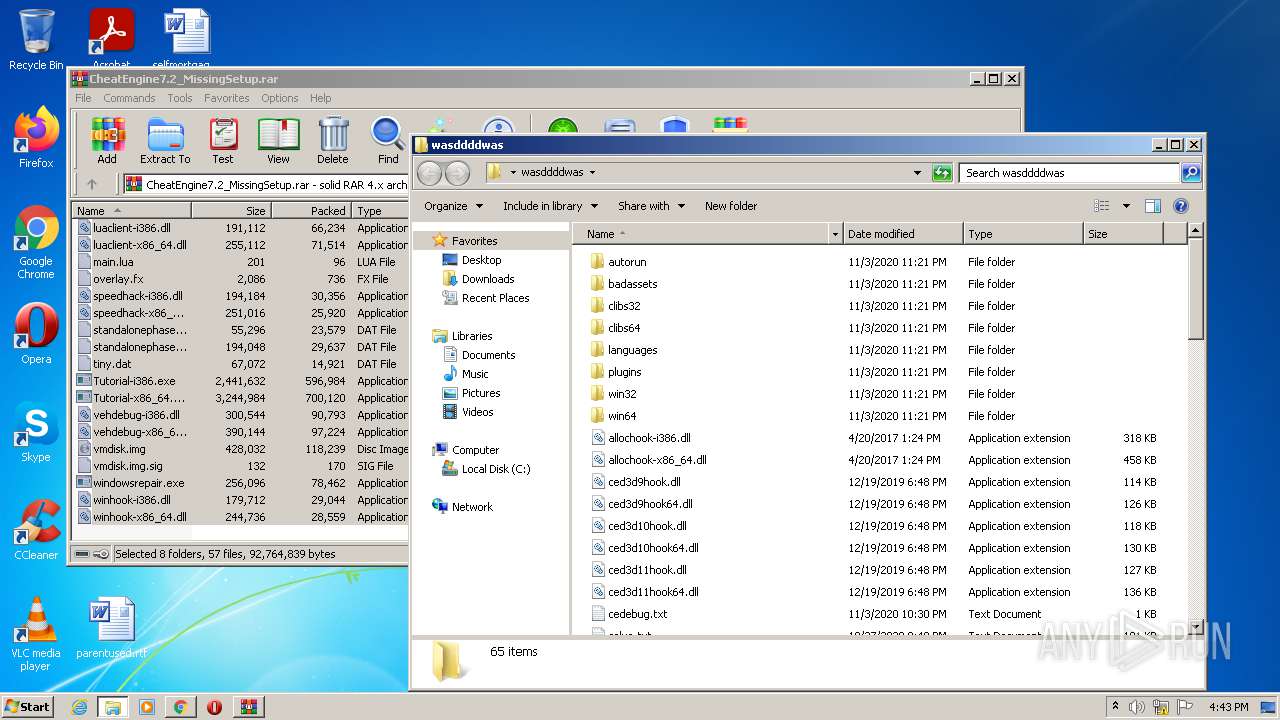The width and height of the screenshot is (1280, 720).
Task: Click the Extract To icon in WinRAR
Action: tap(165, 140)
